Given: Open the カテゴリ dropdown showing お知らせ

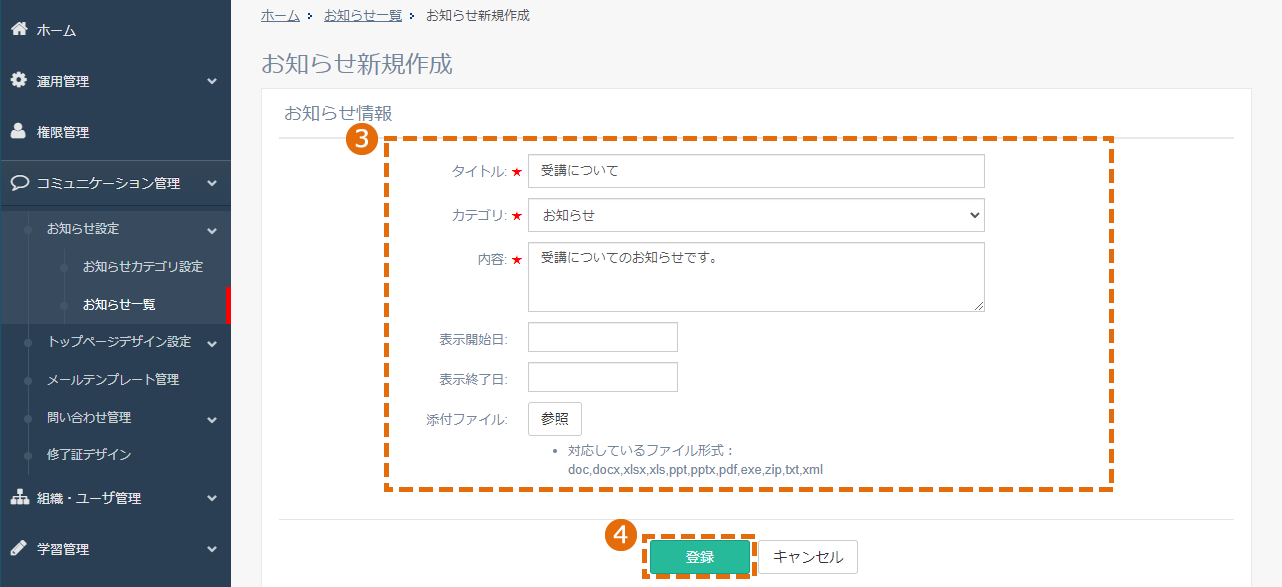Looking at the screenshot, I should pos(756,215).
